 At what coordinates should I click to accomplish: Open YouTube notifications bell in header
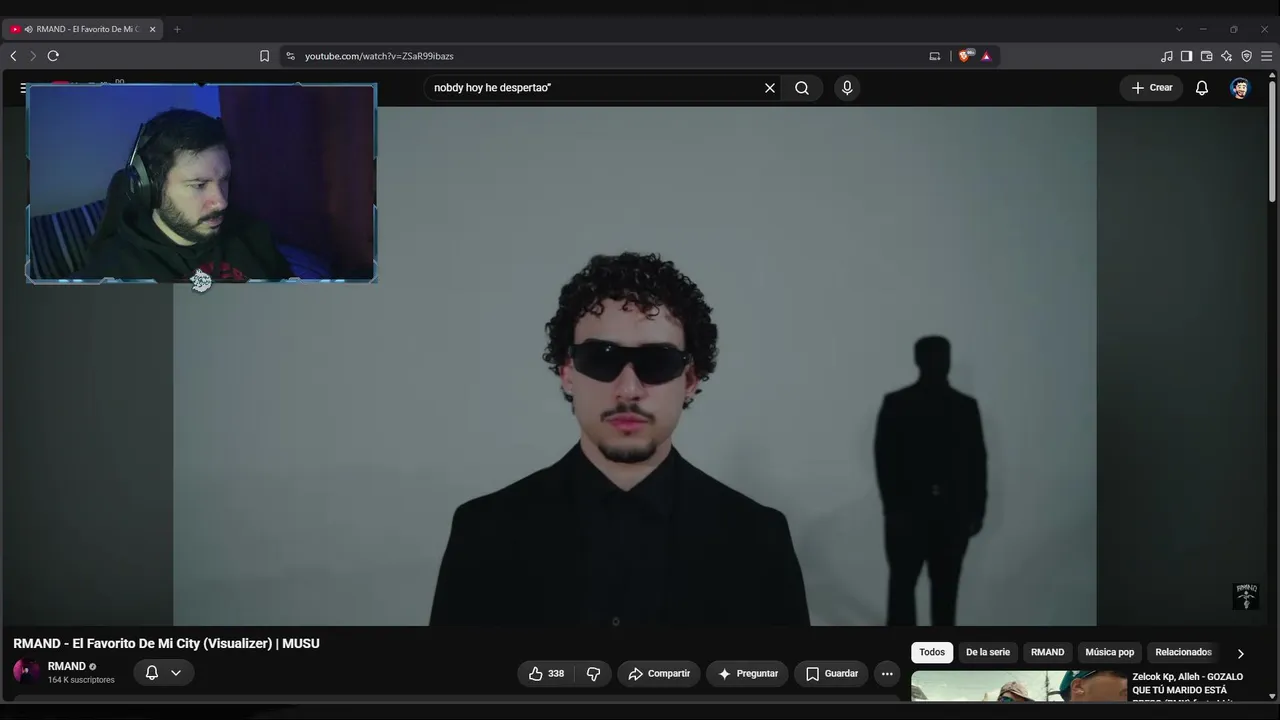point(1202,88)
